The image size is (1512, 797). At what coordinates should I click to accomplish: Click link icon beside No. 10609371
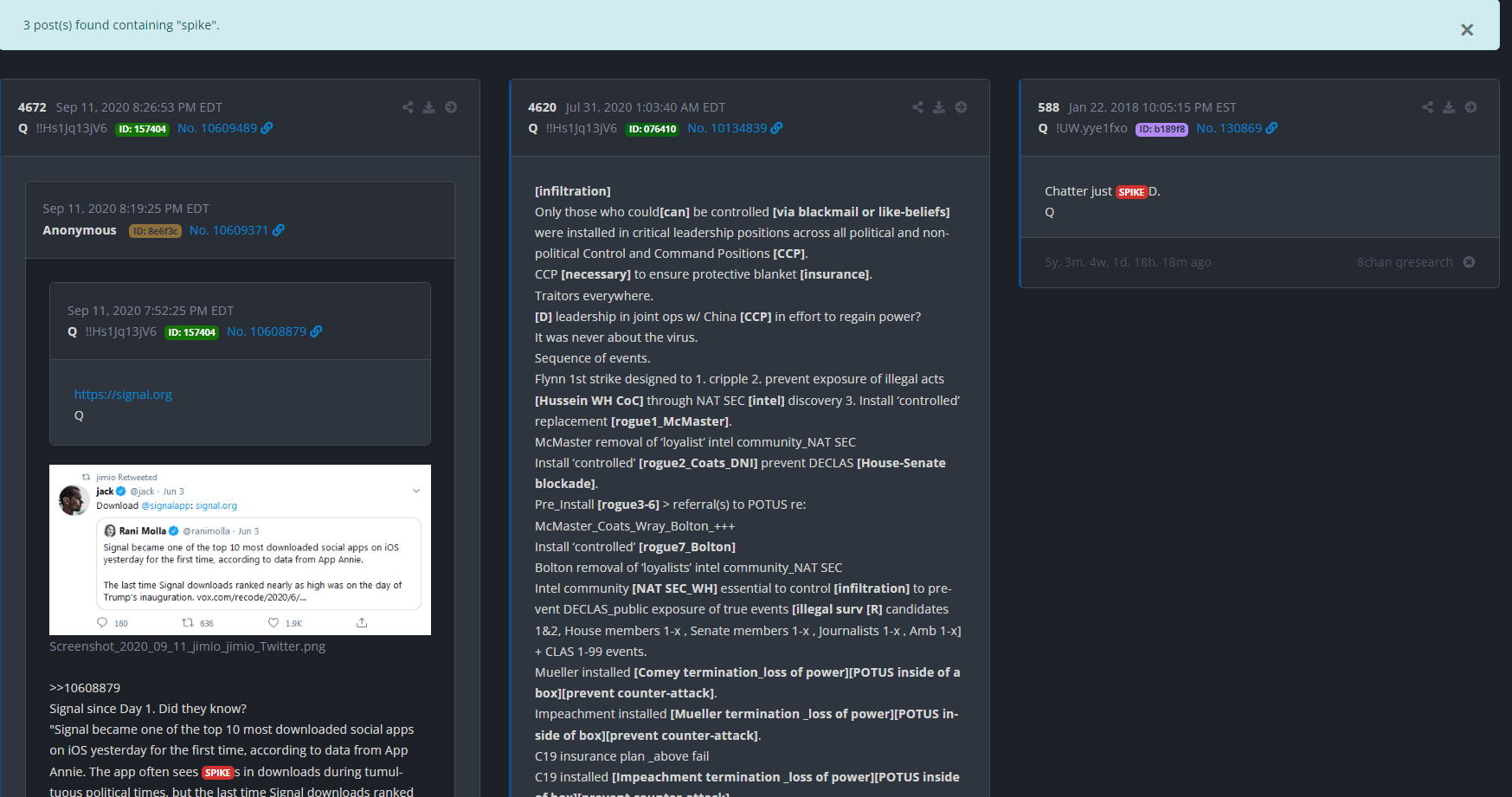(x=278, y=230)
